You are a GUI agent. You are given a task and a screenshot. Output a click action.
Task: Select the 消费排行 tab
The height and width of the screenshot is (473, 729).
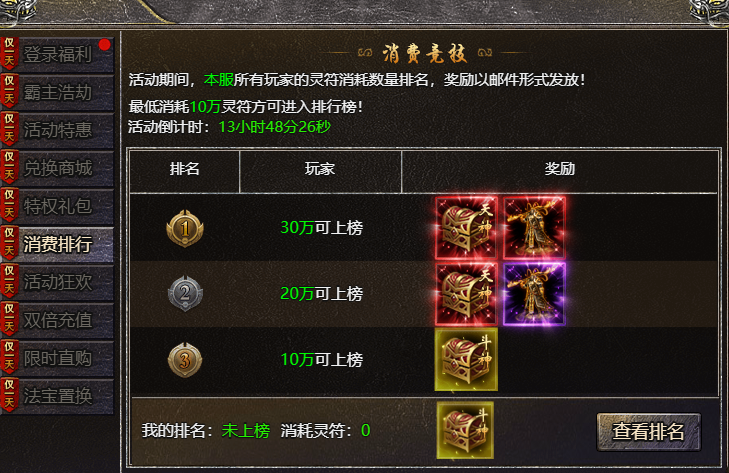click(x=57, y=244)
